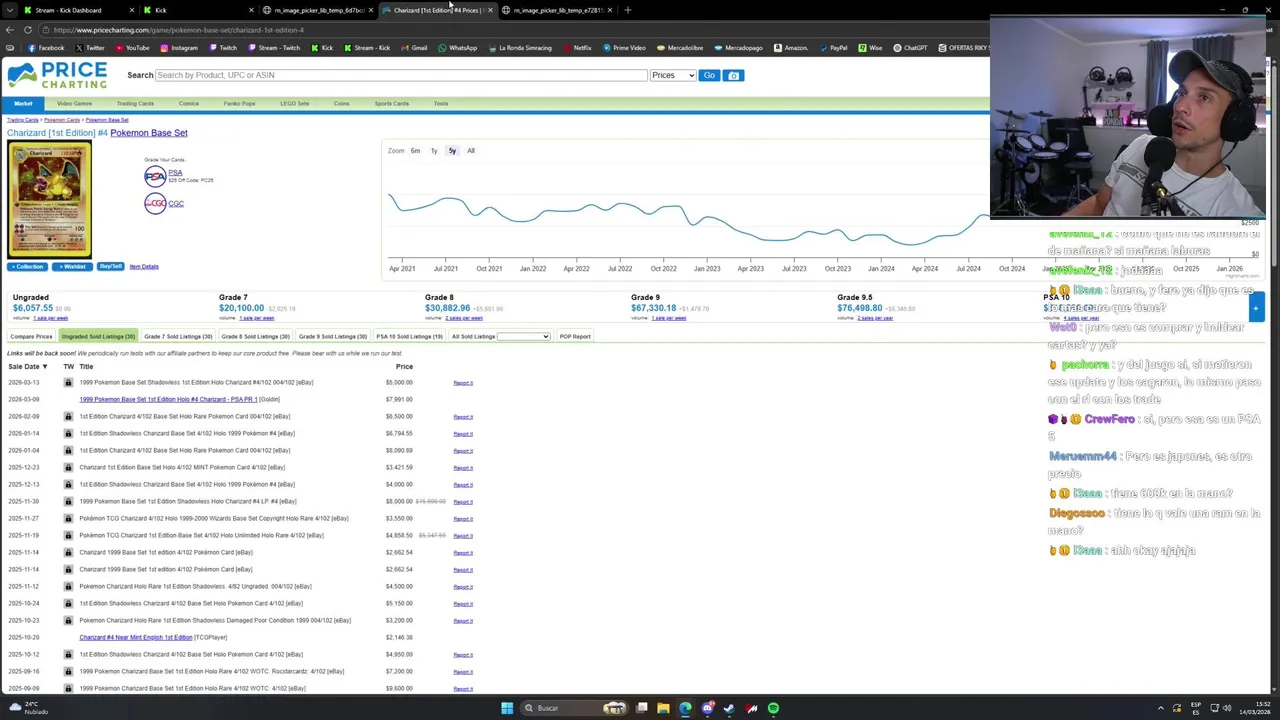
Task: Click the camera scan icon beside Go
Action: 733,75
